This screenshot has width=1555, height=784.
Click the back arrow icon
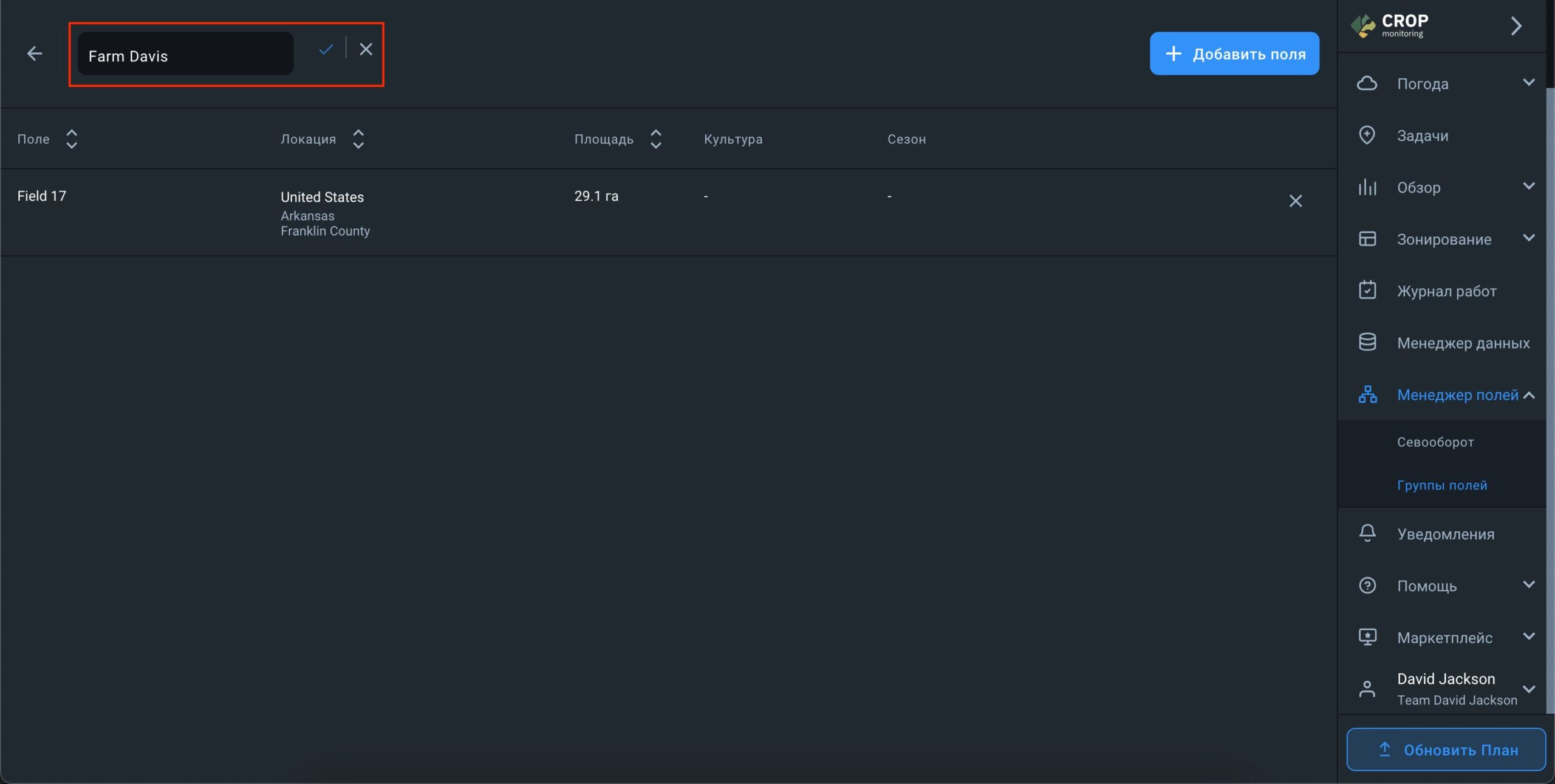(x=35, y=54)
